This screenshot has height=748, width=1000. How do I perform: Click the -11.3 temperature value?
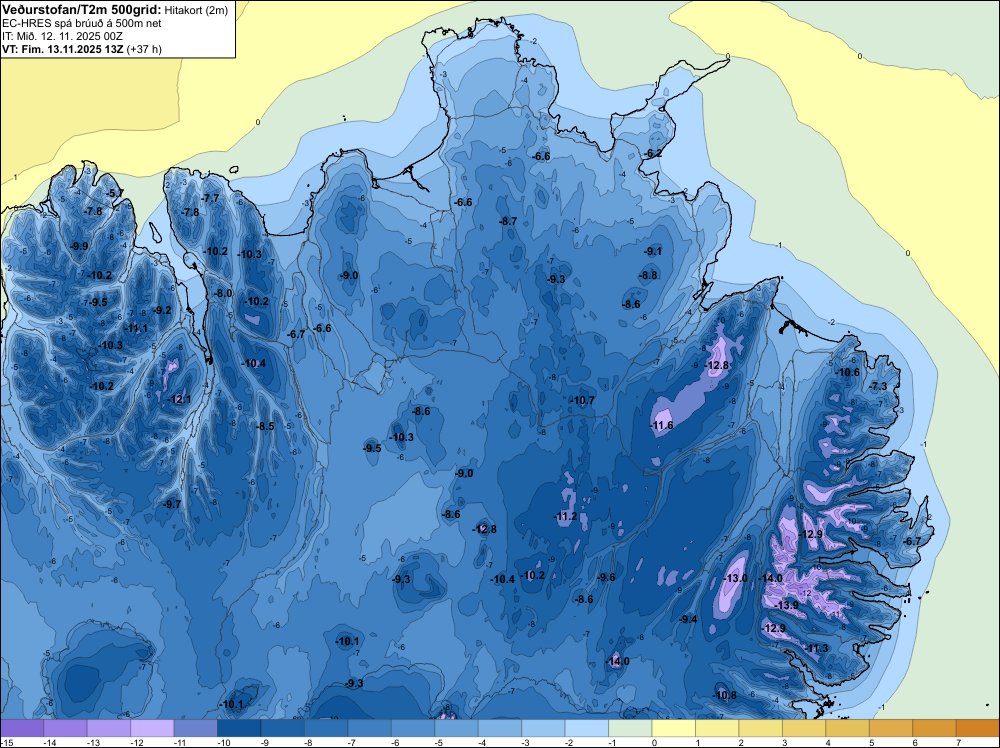pyautogui.click(x=818, y=648)
